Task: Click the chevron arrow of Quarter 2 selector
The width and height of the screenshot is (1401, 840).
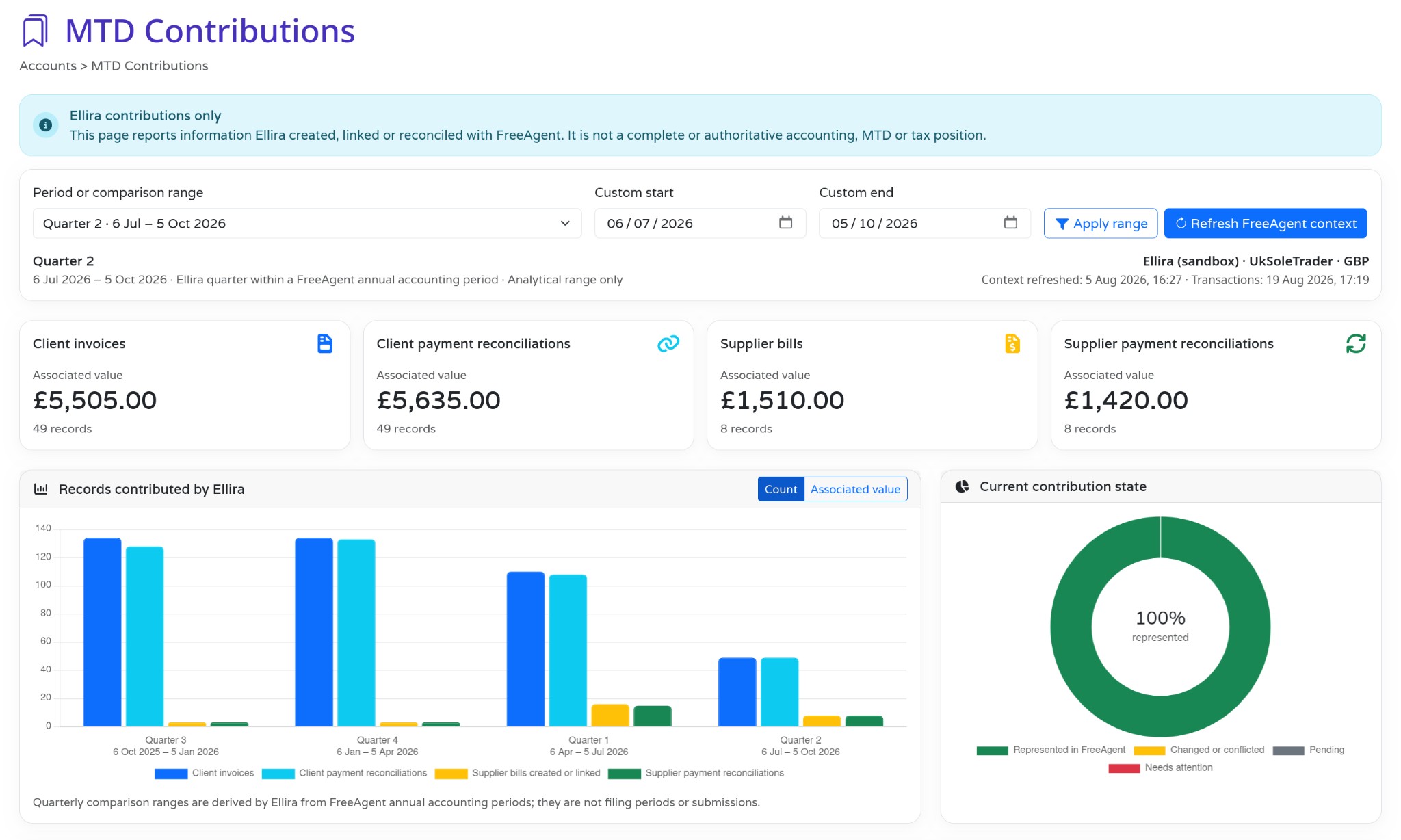Action: (565, 224)
